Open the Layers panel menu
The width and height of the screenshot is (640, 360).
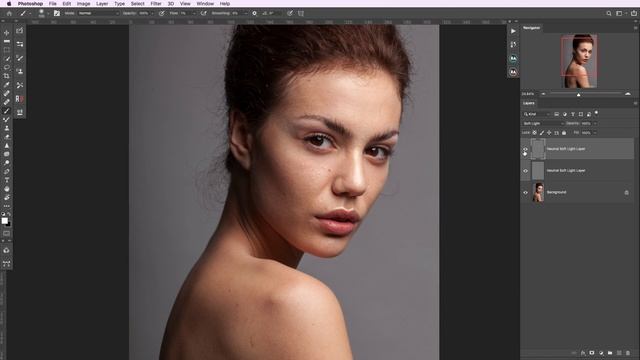[635, 103]
